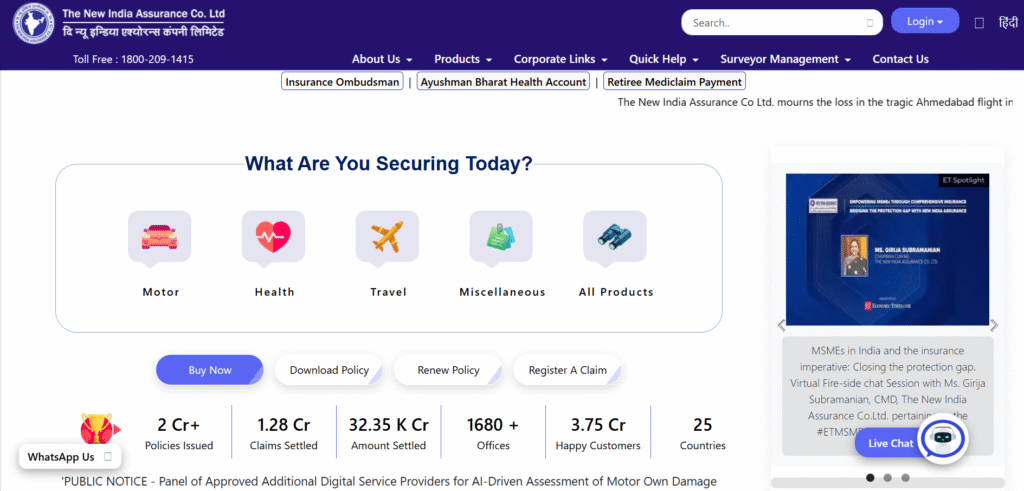The height and width of the screenshot is (491, 1024).
Task: Expand the Products menu
Action: [463, 59]
